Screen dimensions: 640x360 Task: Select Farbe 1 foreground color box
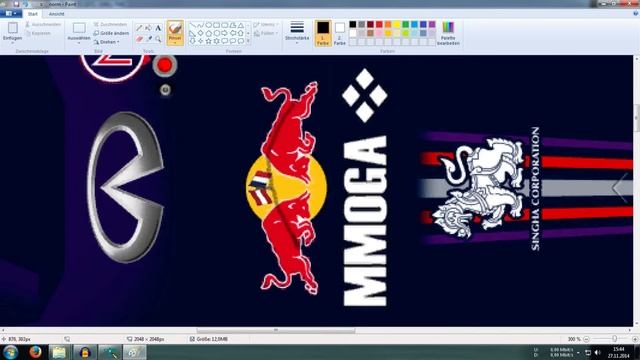323,33
